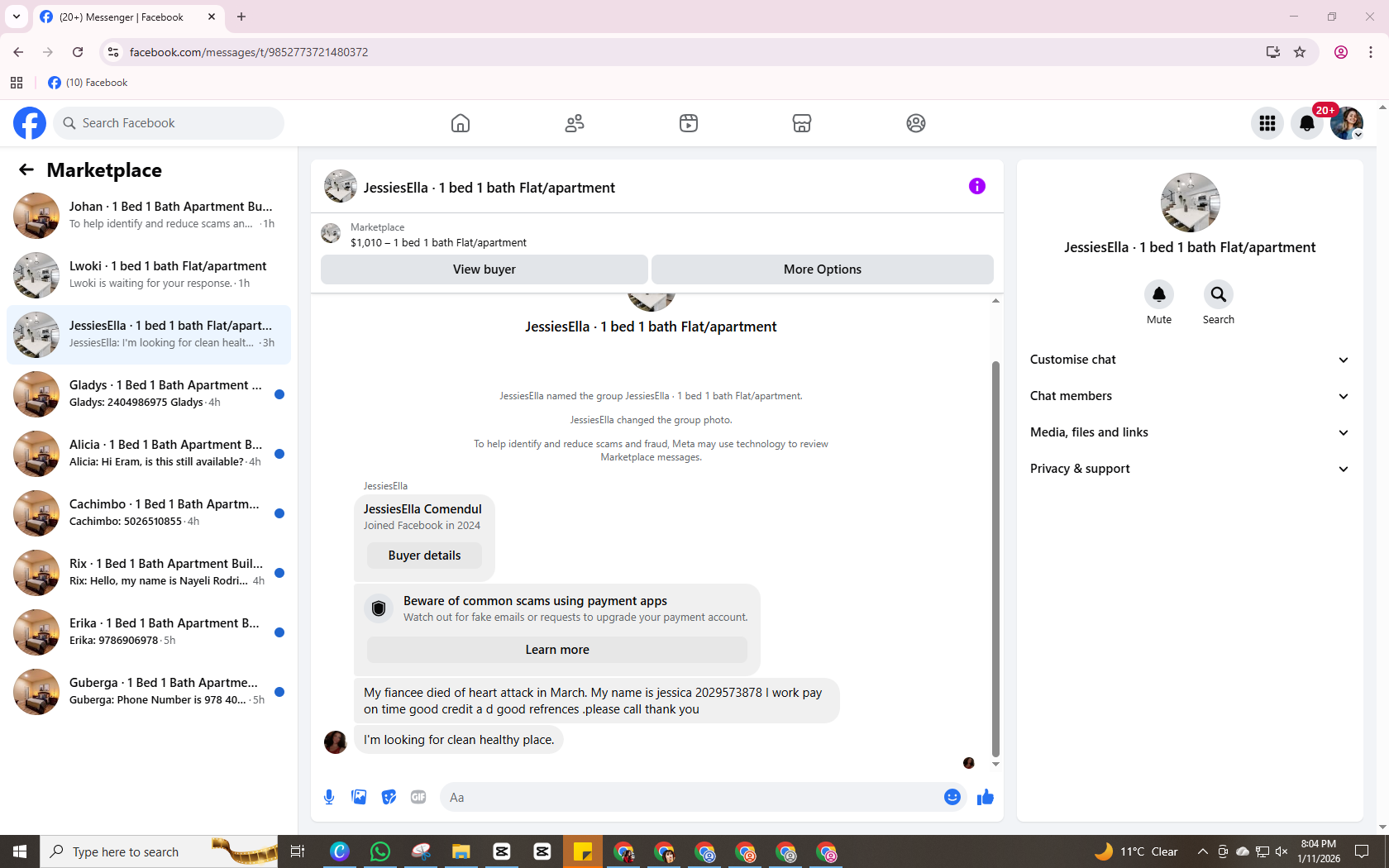The image size is (1389, 868).
Task: Expand Chat members section
Action: 1190,396
